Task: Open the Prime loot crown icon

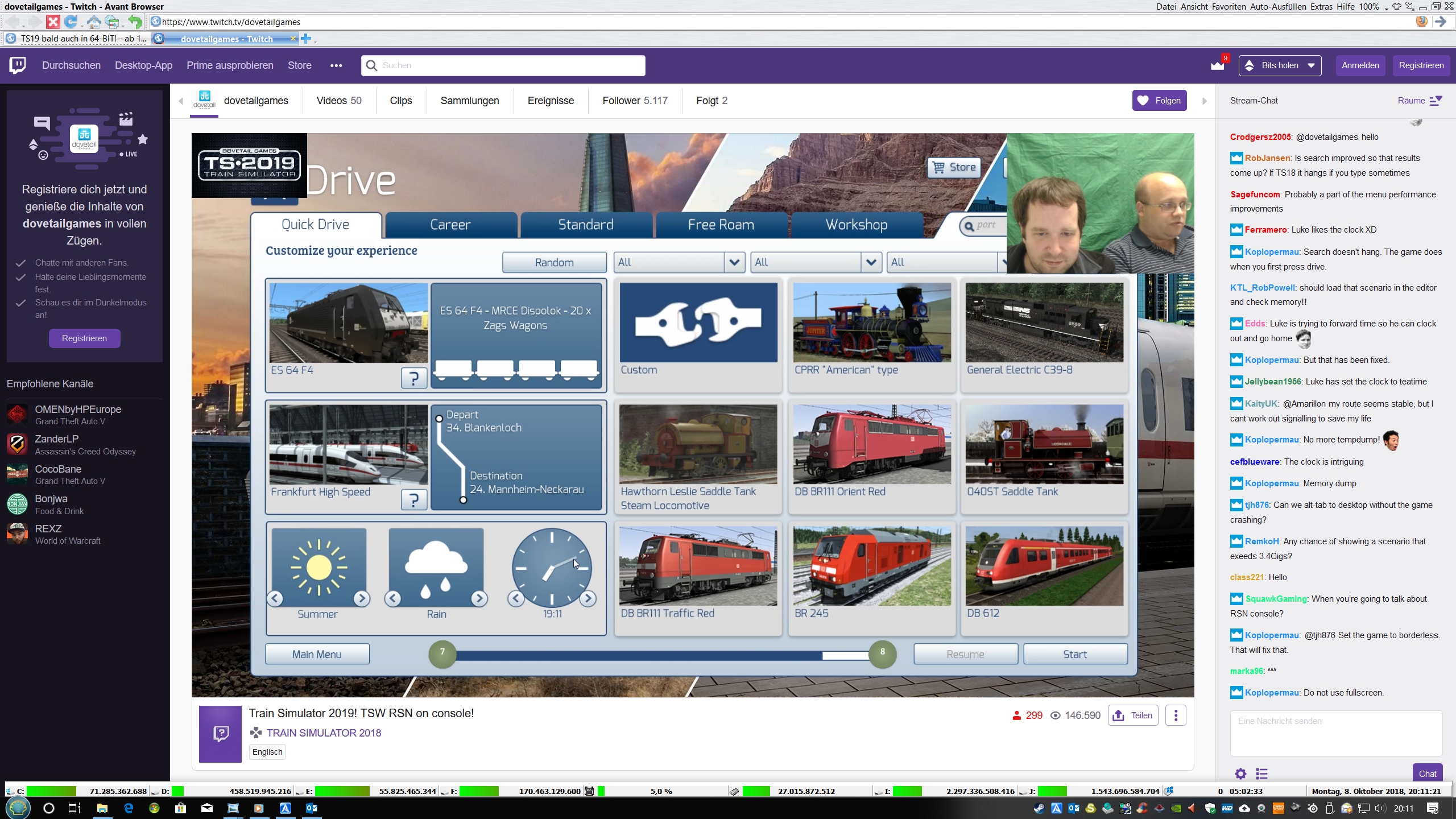Action: (1218, 65)
